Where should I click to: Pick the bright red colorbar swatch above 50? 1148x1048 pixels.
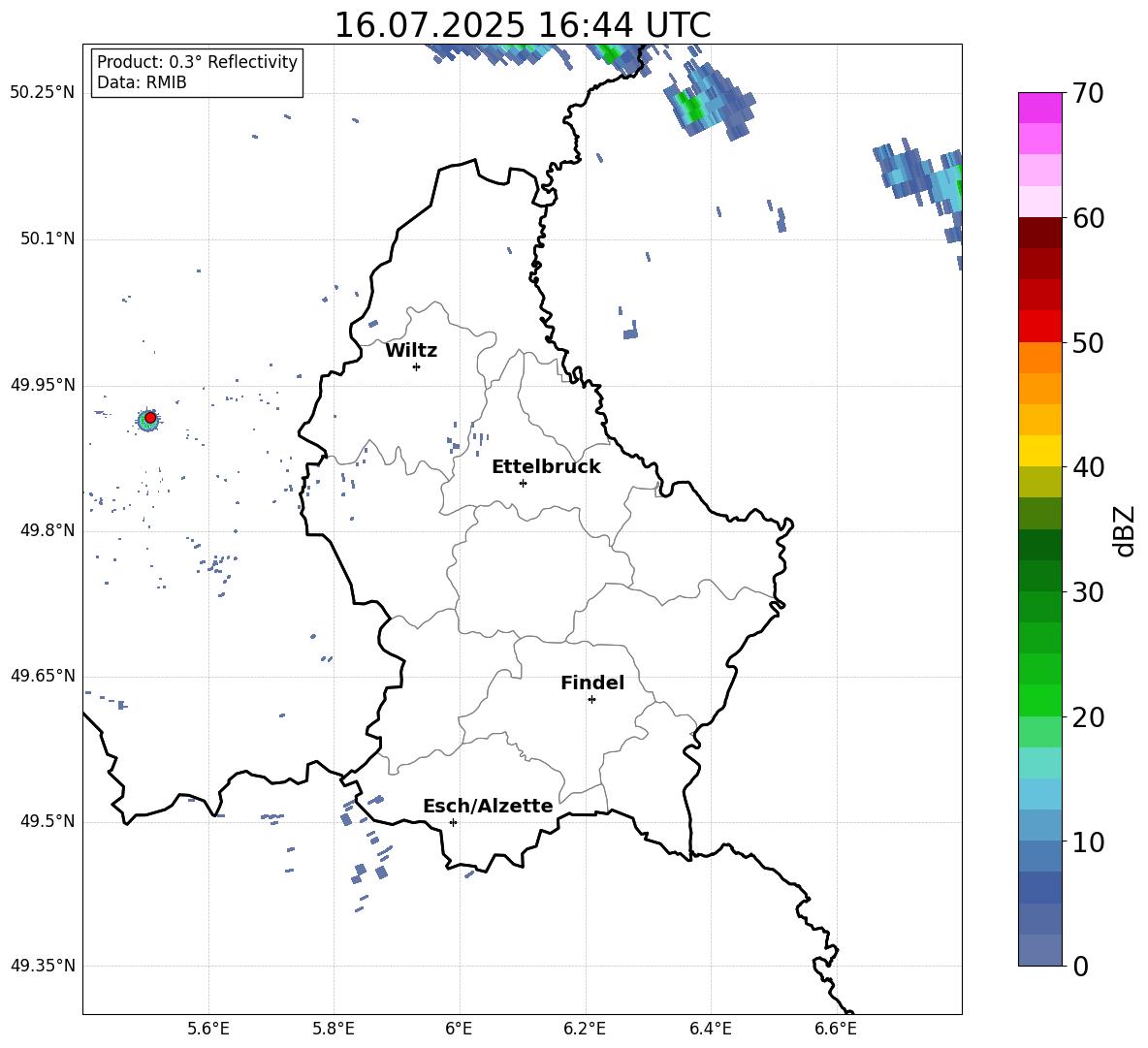(x=1039, y=327)
